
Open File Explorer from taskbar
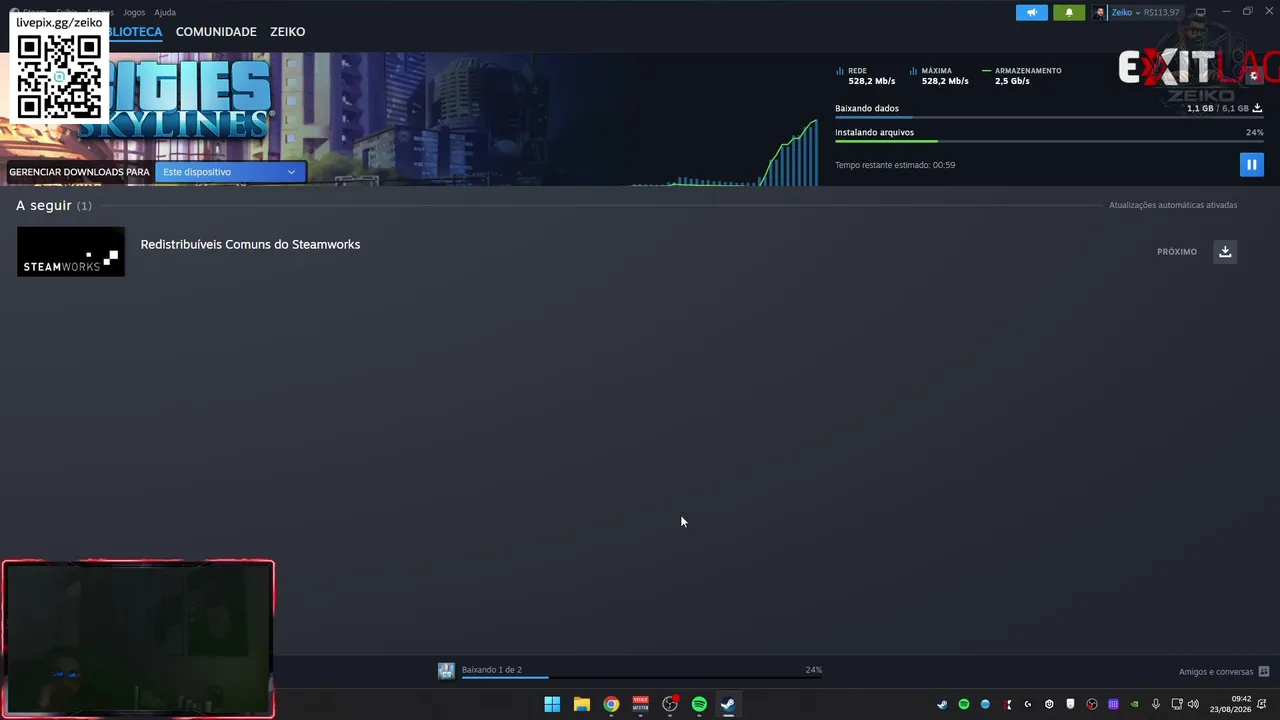tap(581, 704)
